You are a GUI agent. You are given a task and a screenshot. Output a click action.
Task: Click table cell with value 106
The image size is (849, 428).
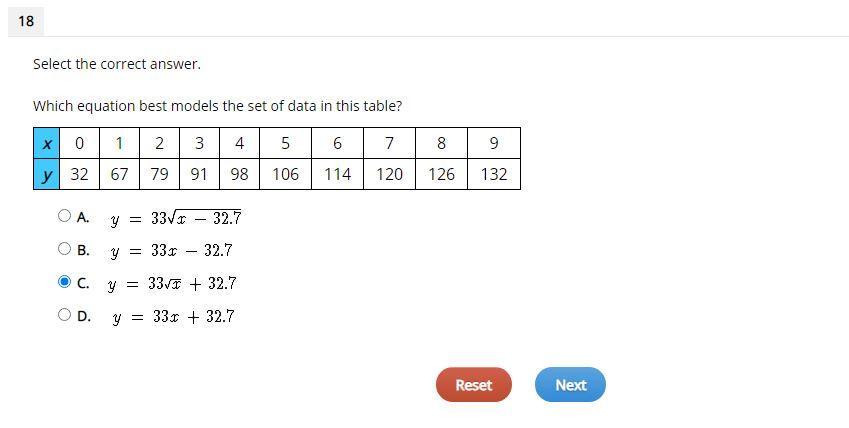pyautogui.click(x=286, y=174)
